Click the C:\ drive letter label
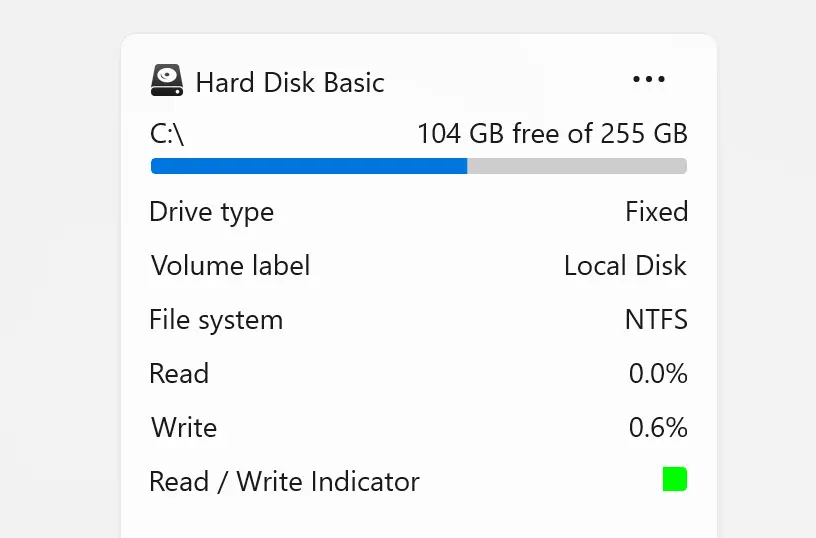 click(167, 133)
